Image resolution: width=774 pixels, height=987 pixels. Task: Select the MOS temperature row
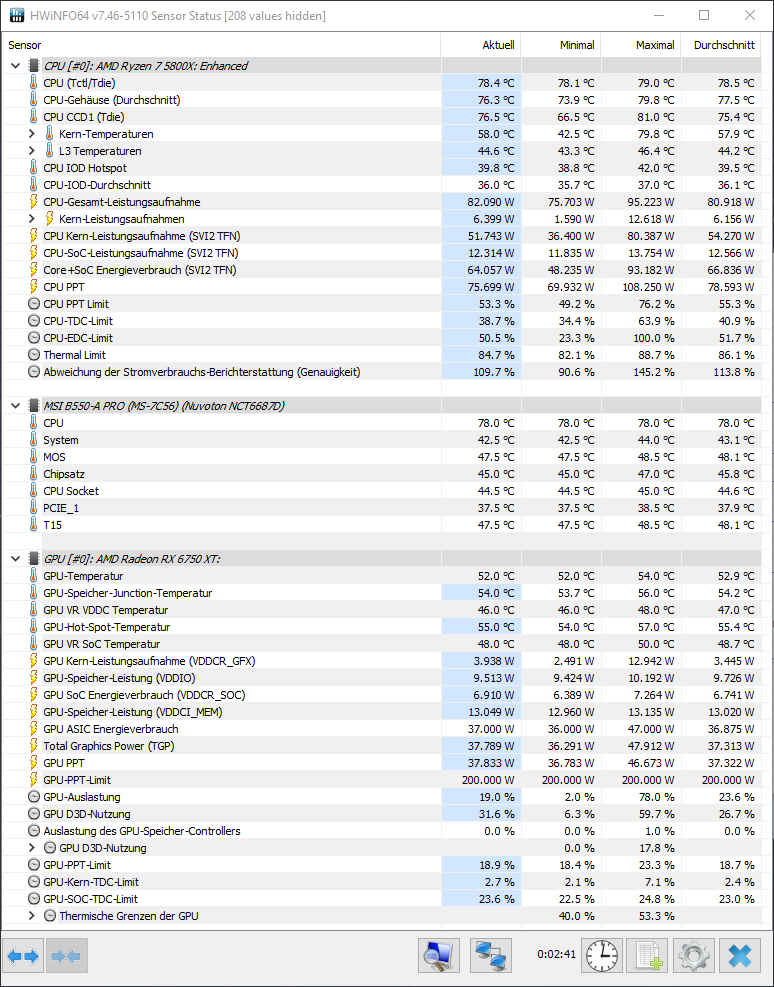pos(381,456)
